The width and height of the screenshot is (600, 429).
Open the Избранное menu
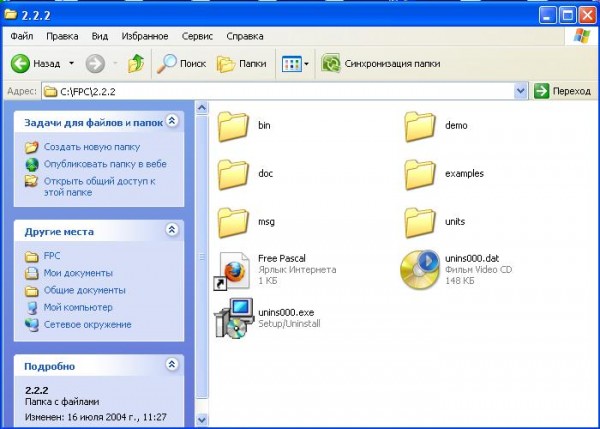145,36
